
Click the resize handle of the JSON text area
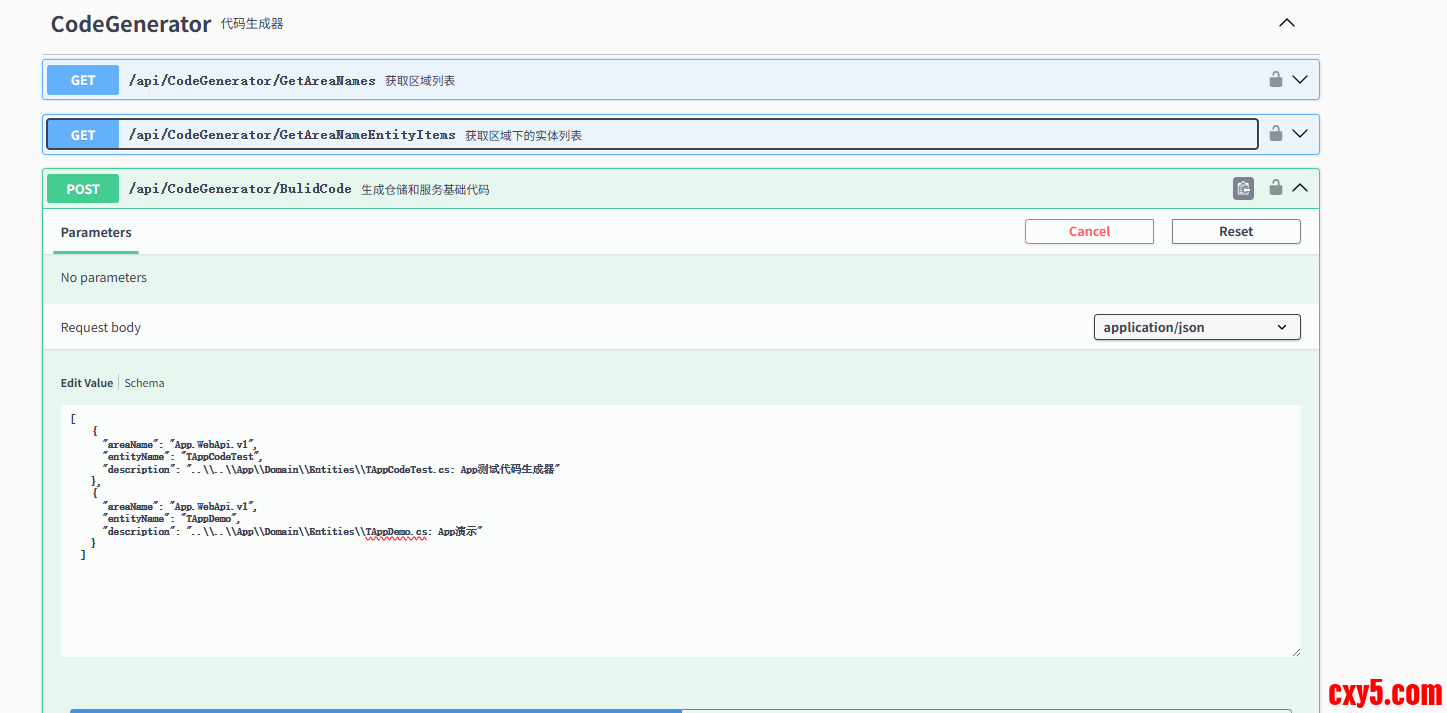tap(1295, 651)
